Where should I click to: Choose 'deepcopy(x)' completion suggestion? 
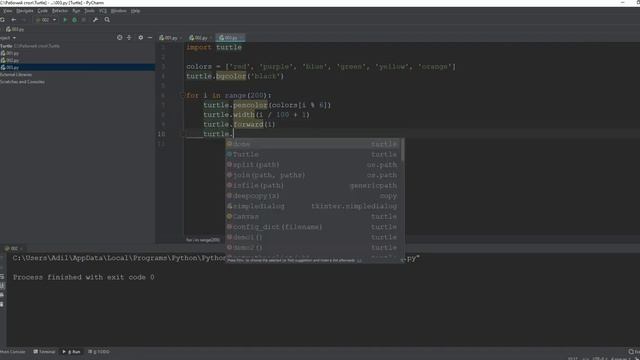click(x=313, y=196)
